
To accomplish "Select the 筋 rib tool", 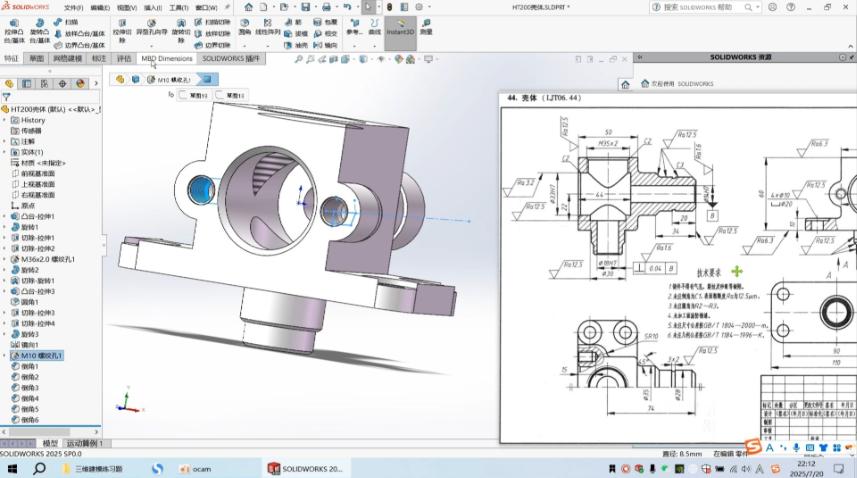I will click(294, 22).
